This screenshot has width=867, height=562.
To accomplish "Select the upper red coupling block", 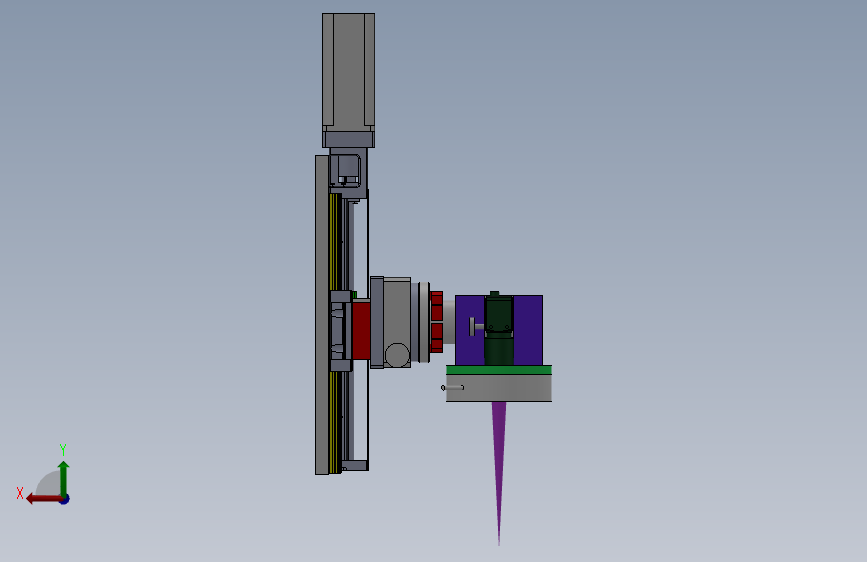I will [436, 306].
